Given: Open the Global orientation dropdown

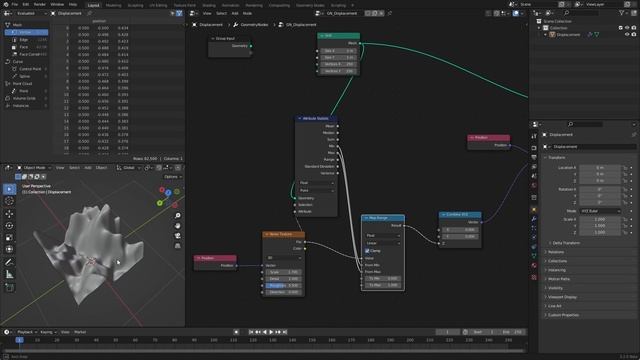Looking at the screenshot, I should tap(128, 168).
